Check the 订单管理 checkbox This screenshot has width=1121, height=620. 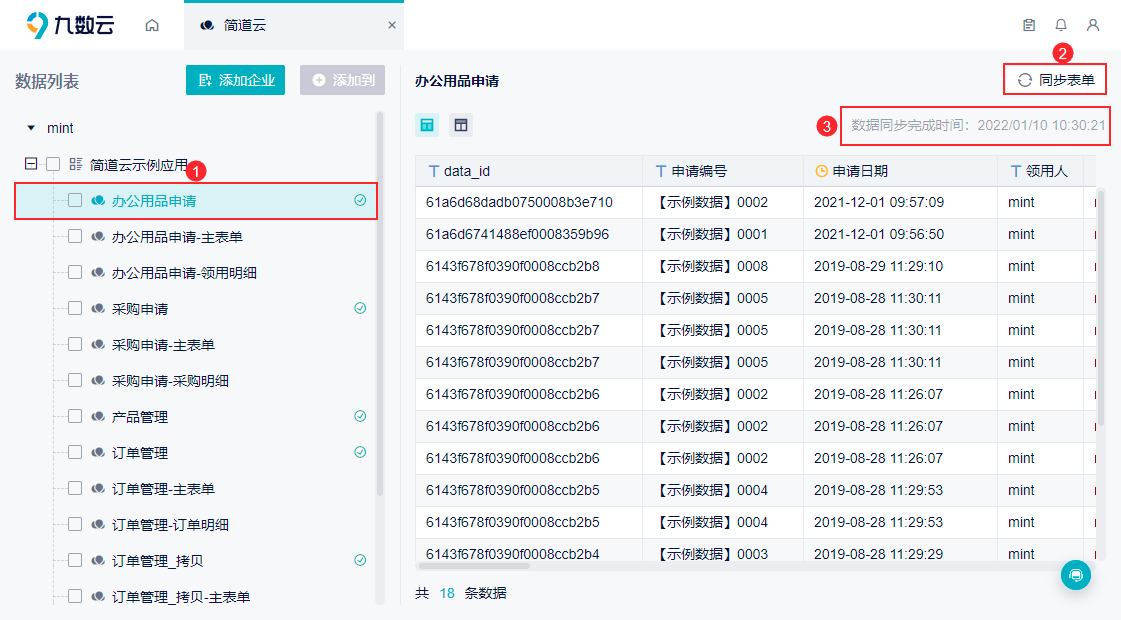75,452
